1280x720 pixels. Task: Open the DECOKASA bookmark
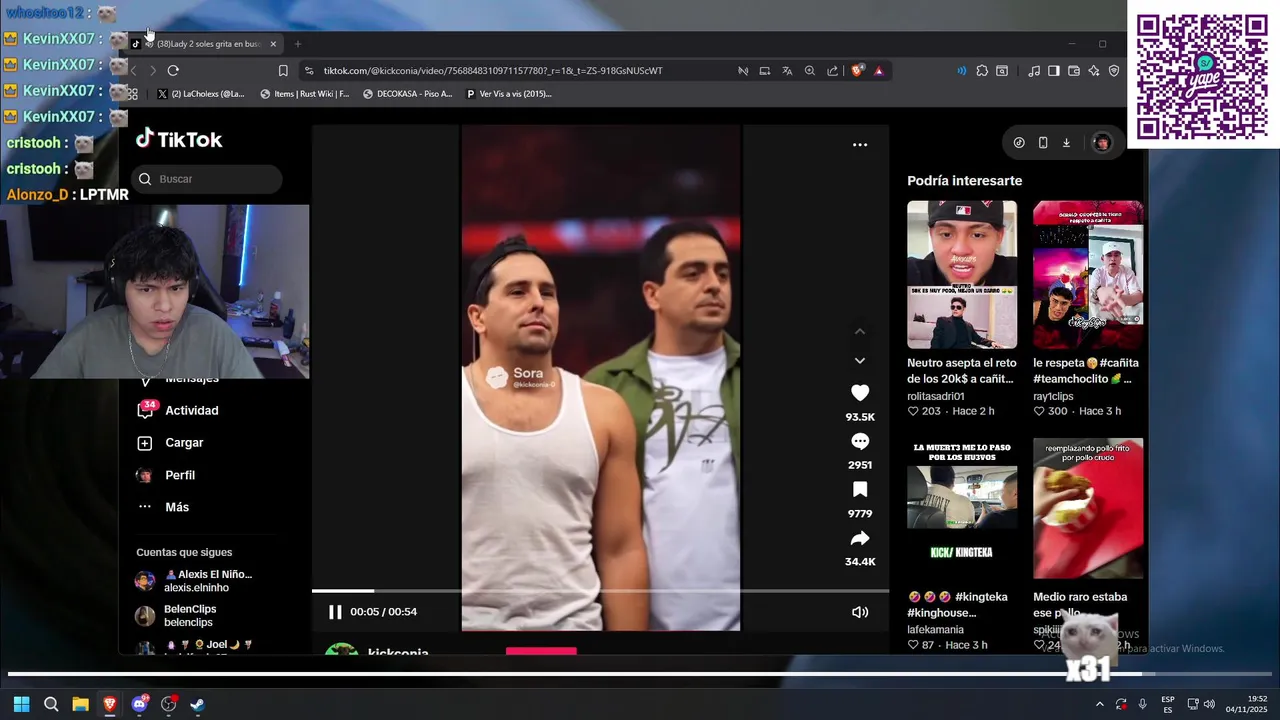point(408,94)
